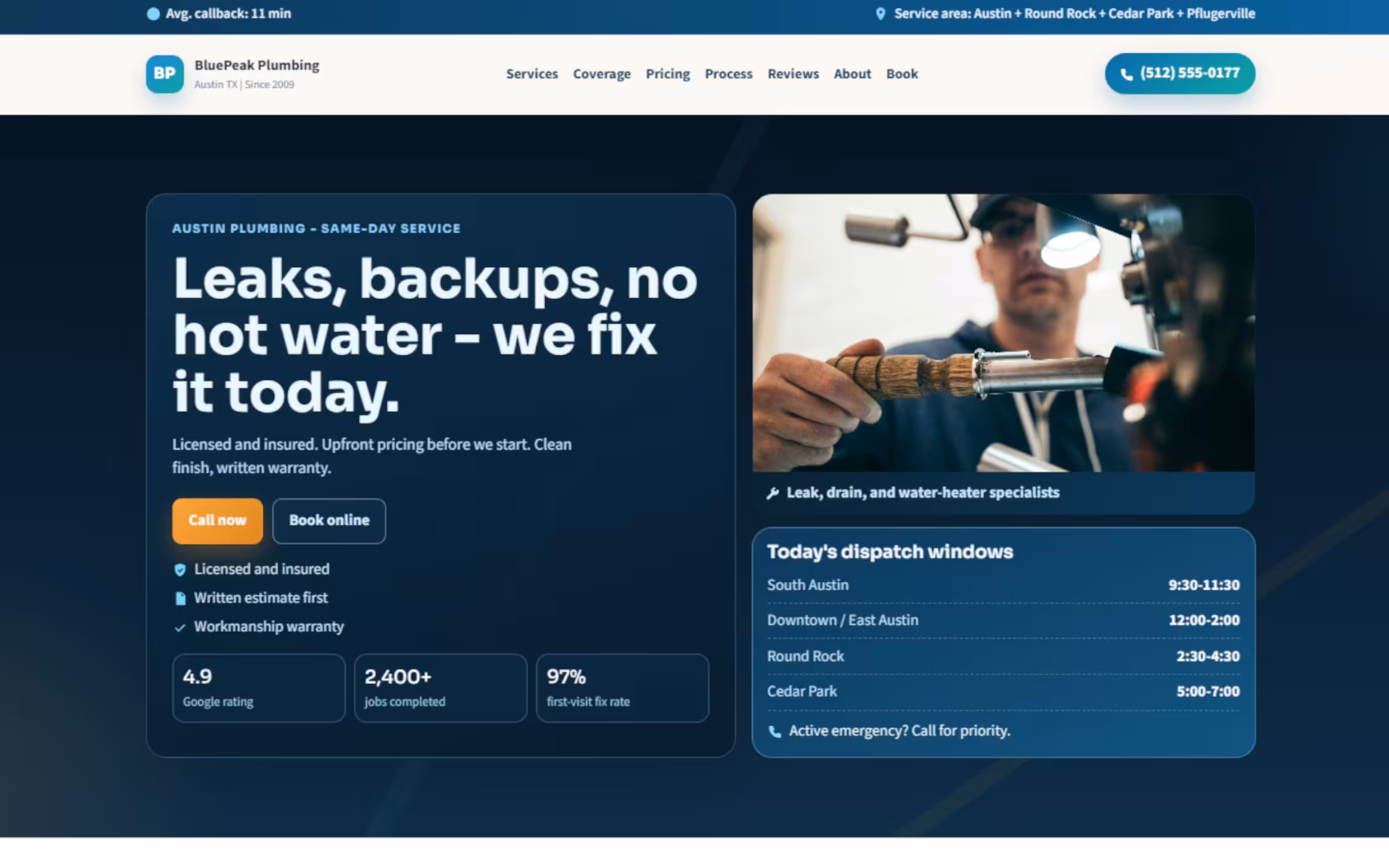Viewport: 1389px width, 868px height.
Task: Click the Today's dispatch windows heading
Action: click(x=890, y=552)
